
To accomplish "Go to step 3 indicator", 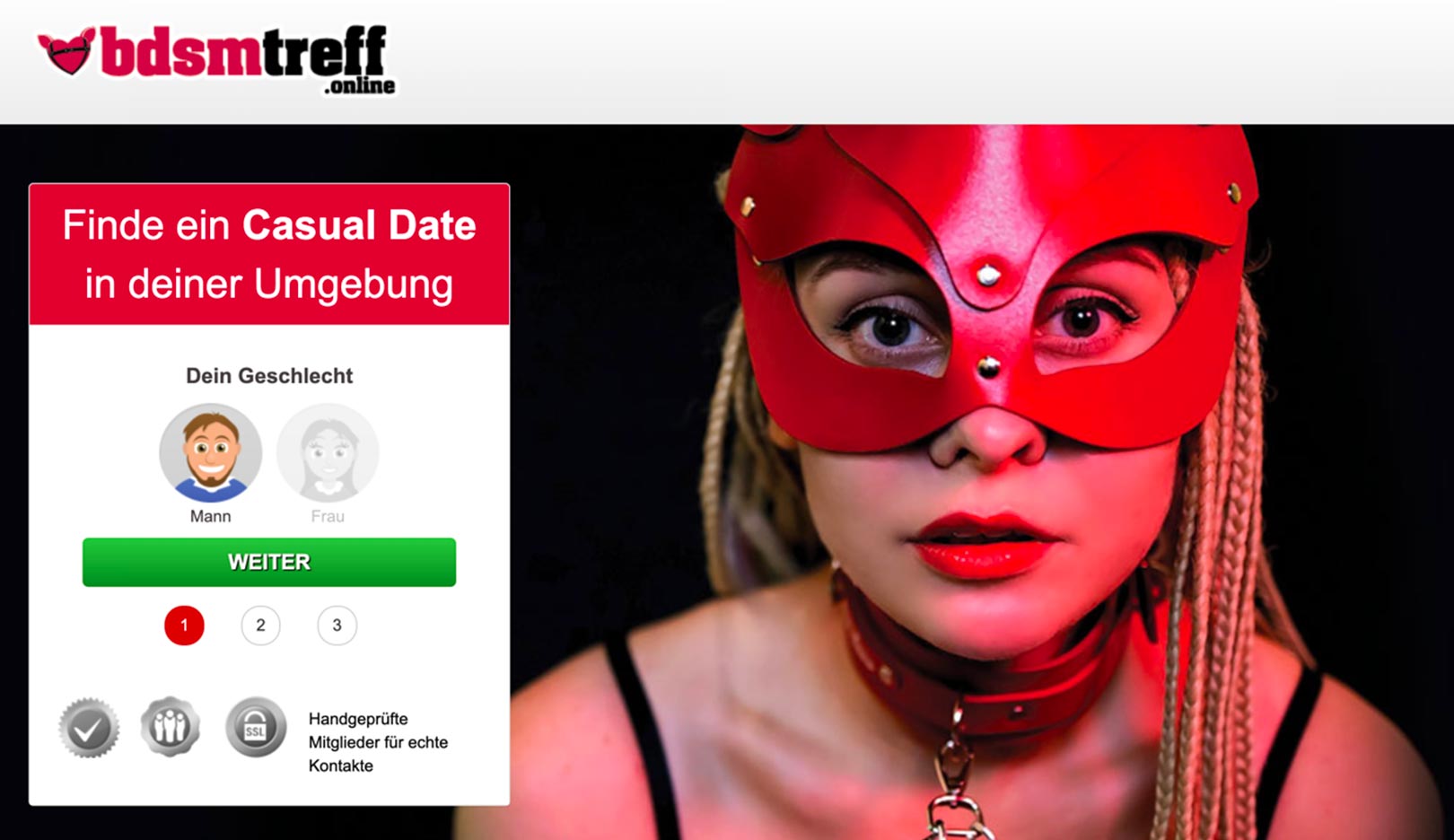I will tap(337, 626).
